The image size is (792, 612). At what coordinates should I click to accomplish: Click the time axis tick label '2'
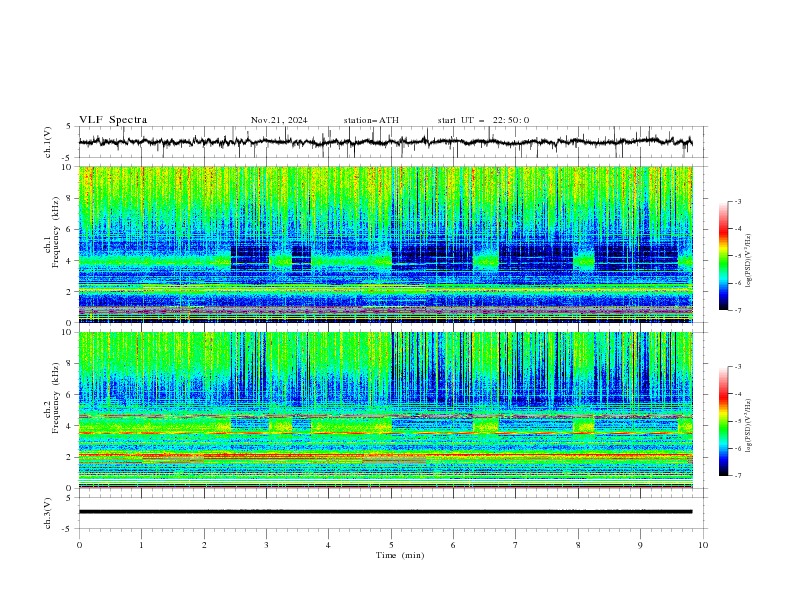point(204,545)
